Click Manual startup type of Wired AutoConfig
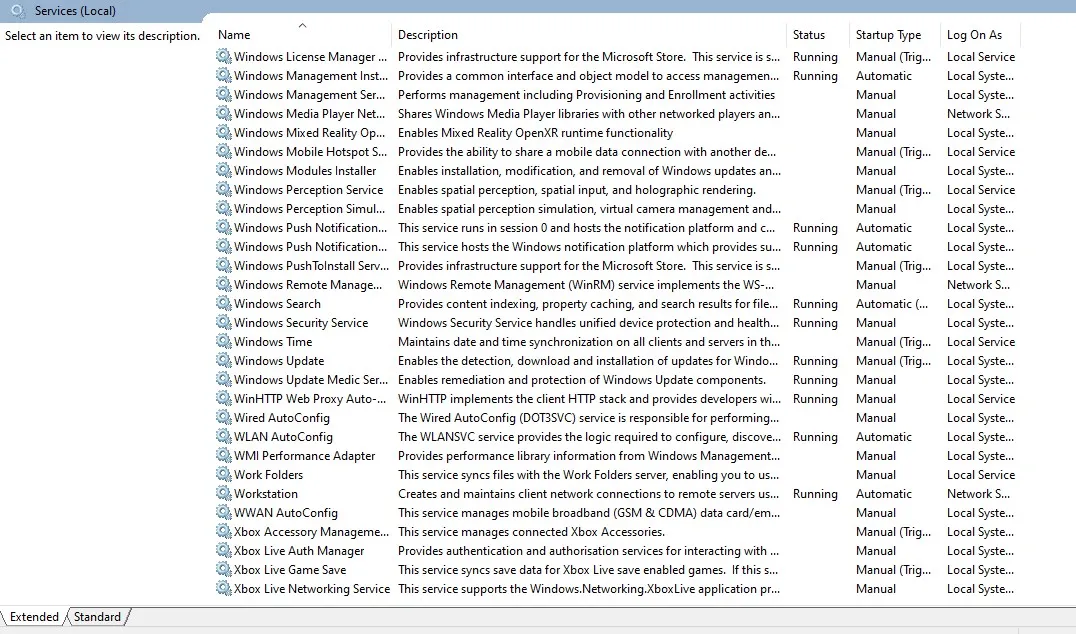The image size is (1076, 634). pyautogui.click(x=875, y=417)
